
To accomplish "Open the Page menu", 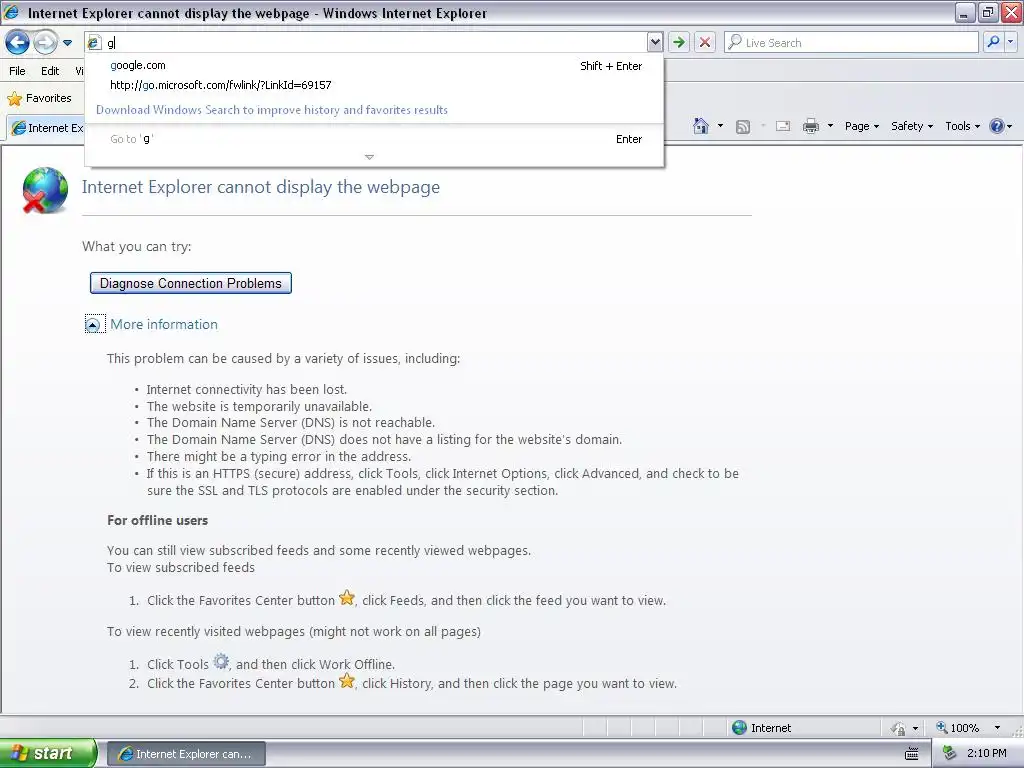I will (861, 127).
